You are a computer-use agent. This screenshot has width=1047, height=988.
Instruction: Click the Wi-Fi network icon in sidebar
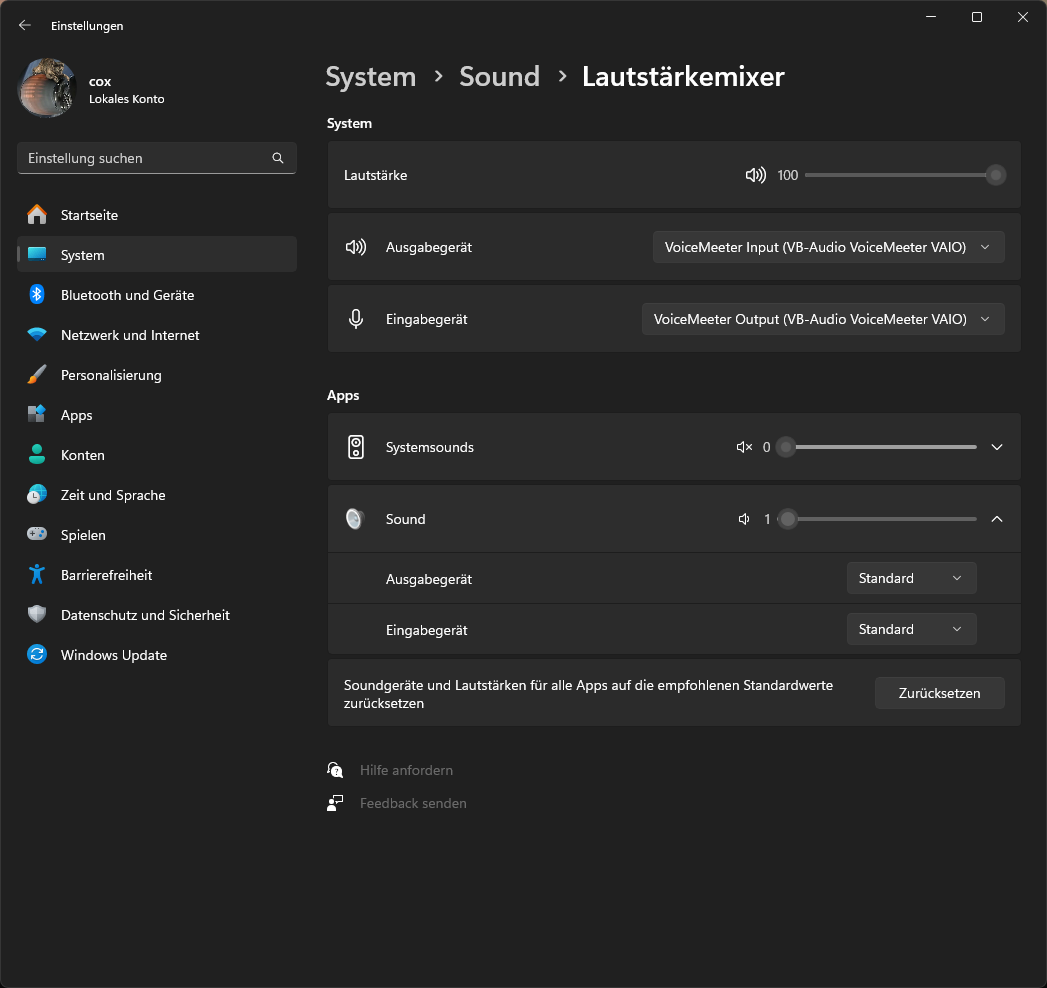point(37,334)
